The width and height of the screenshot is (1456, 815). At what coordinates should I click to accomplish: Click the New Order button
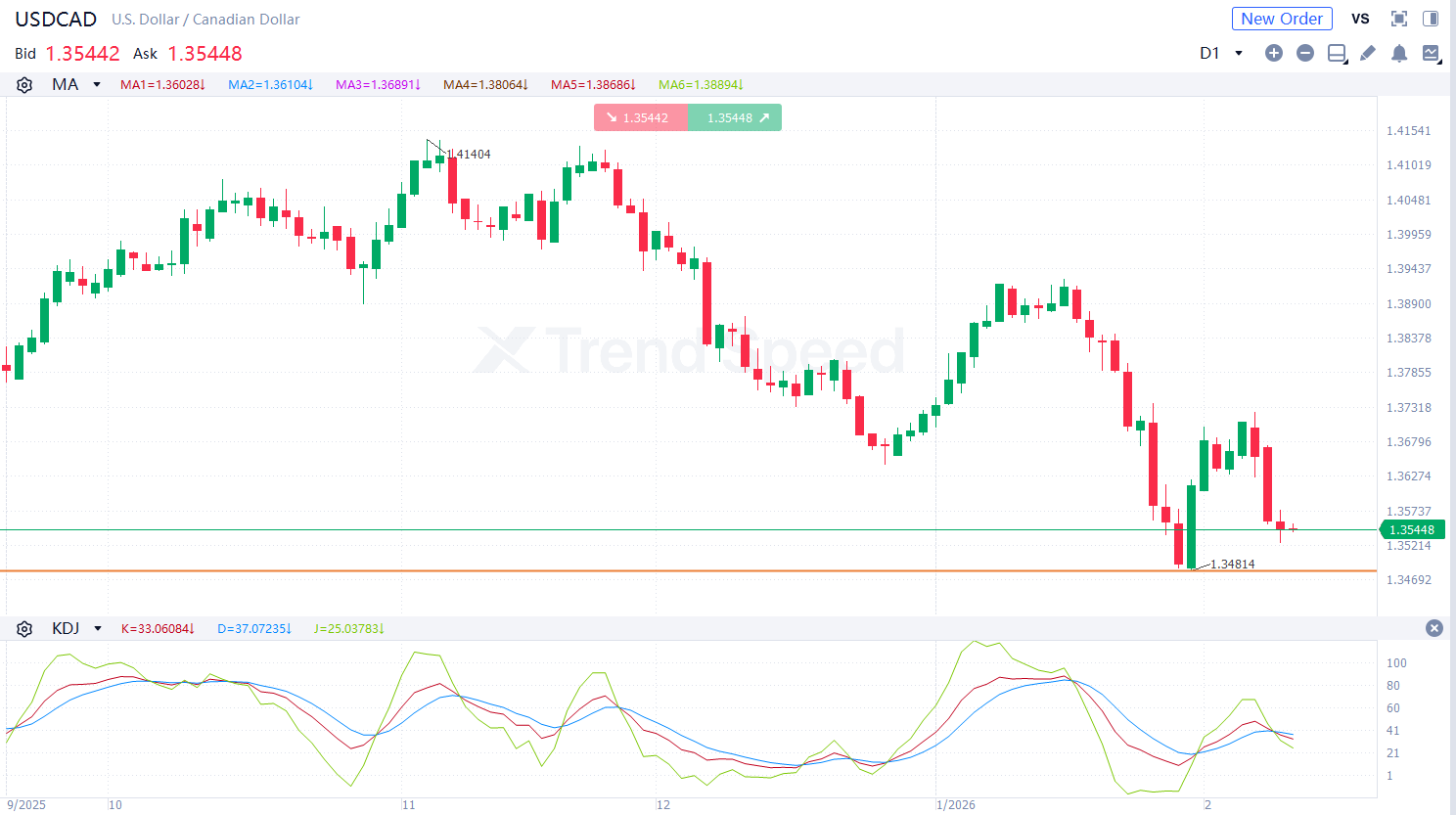1281,19
